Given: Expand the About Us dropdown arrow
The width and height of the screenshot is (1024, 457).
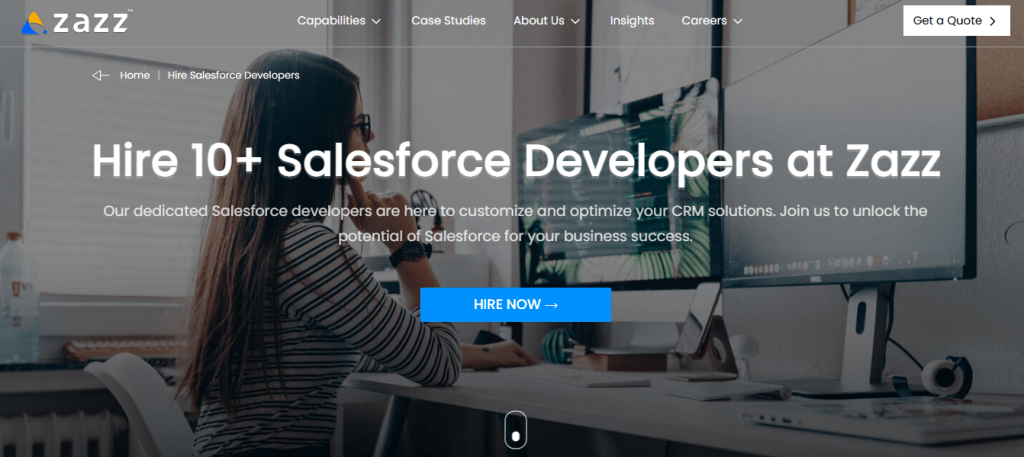Looking at the screenshot, I should pos(576,21).
